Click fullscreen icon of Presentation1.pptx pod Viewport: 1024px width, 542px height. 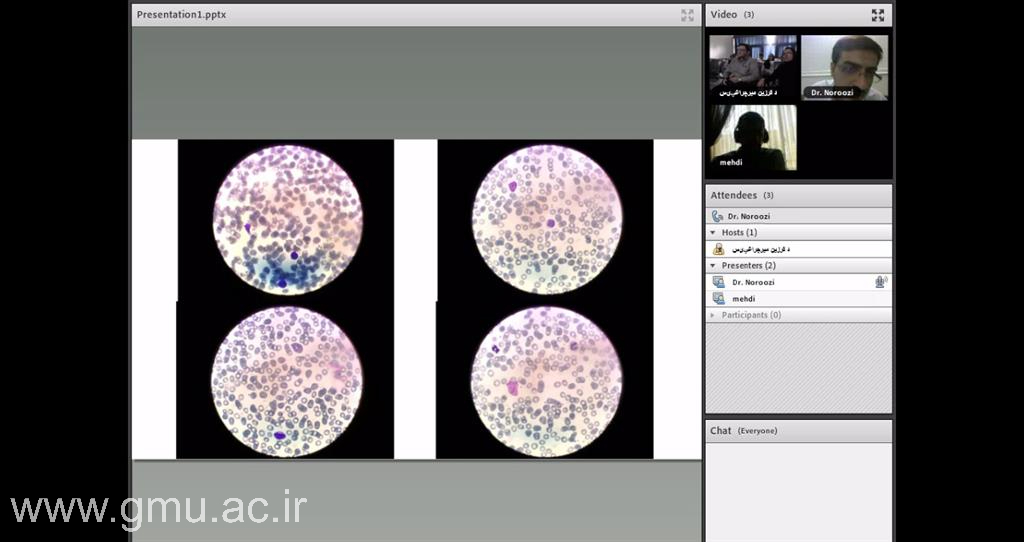pos(687,15)
